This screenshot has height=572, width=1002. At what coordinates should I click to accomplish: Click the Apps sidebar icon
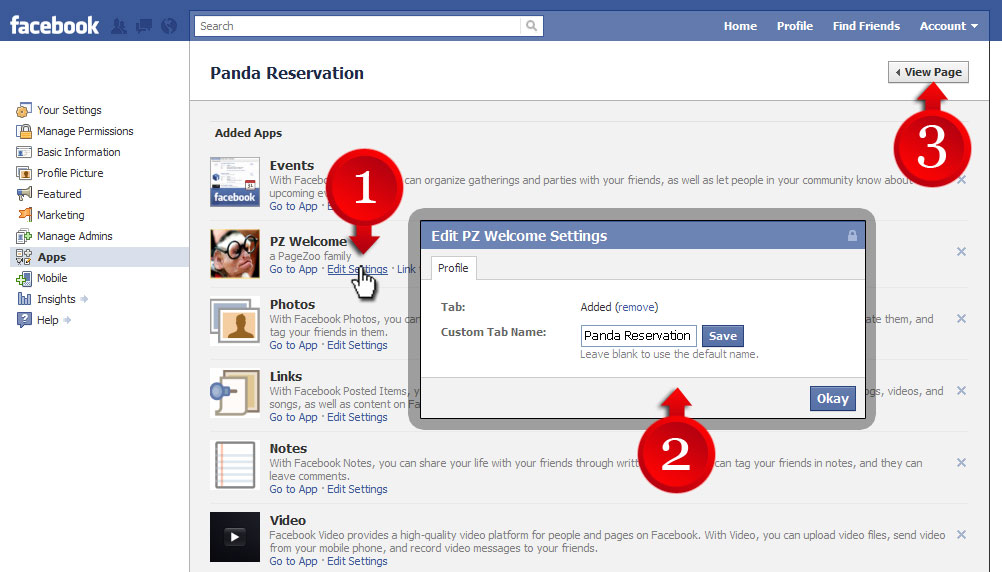pyautogui.click(x=24, y=257)
